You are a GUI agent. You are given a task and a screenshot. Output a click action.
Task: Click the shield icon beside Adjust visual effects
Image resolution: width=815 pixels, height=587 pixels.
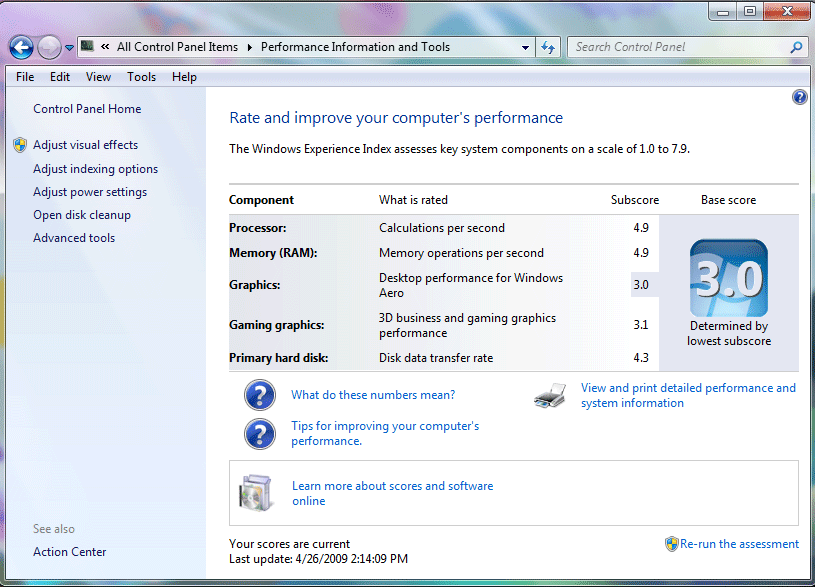(20, 145)
